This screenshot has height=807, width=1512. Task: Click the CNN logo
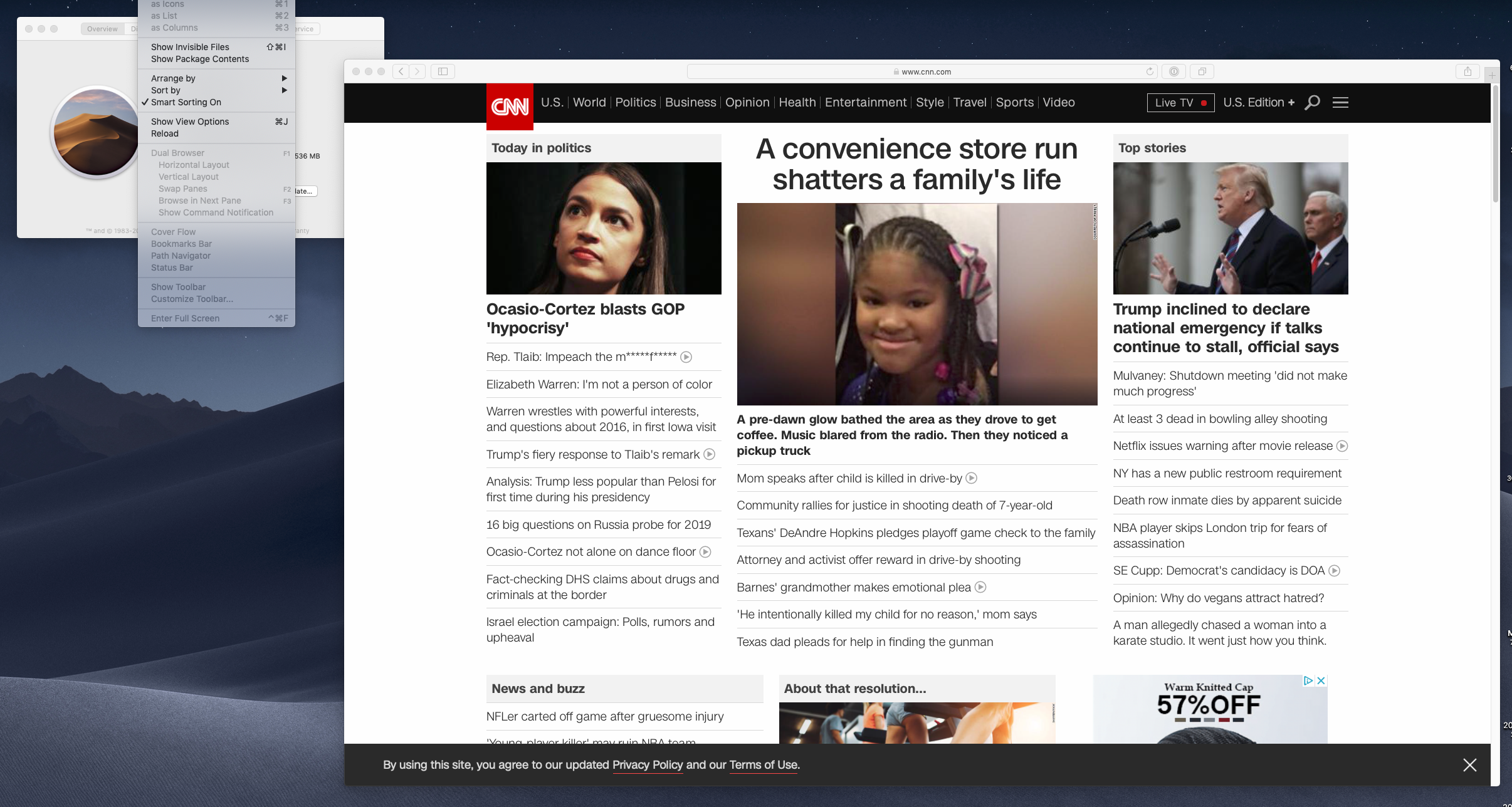(510, 107)
